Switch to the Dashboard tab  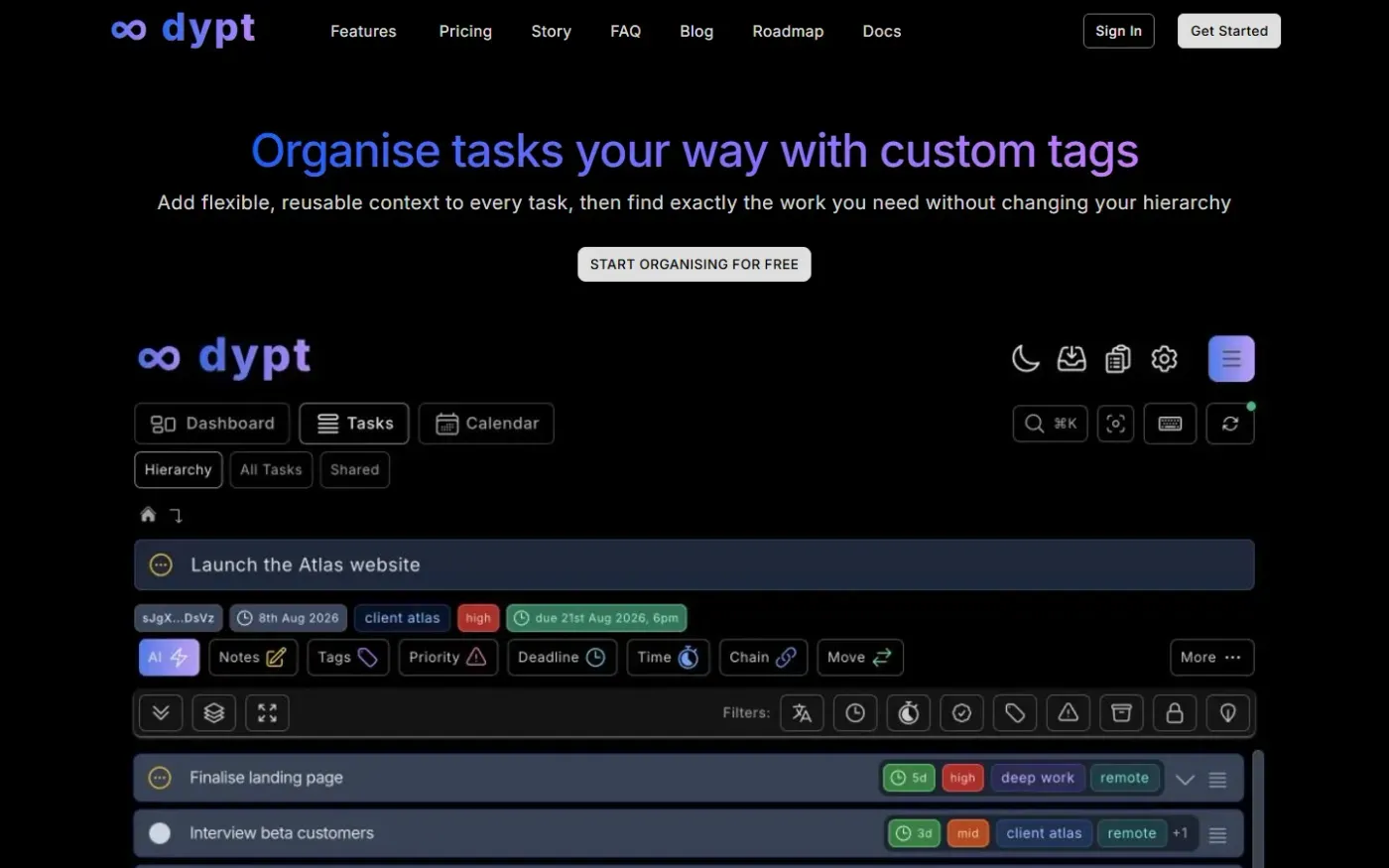click(212, 424)
